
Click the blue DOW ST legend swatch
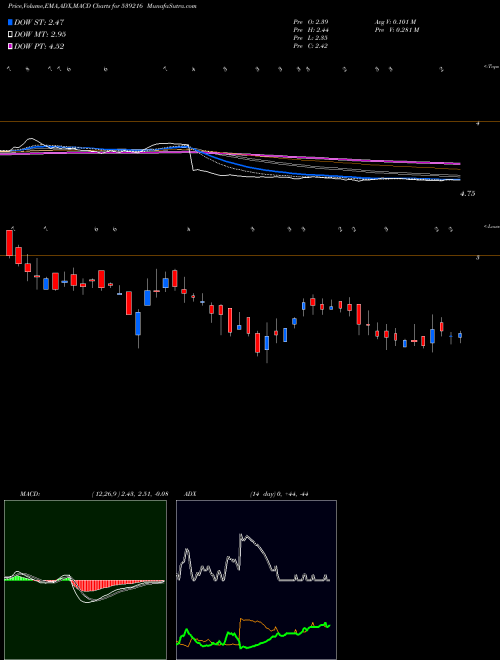[x=10, y=22]
